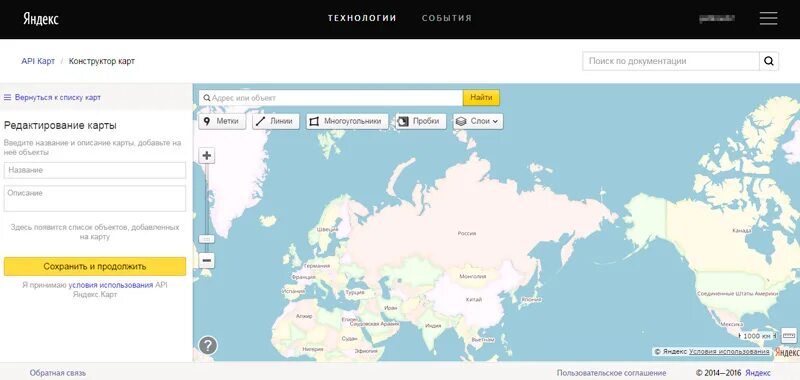
Task: Select the Многоугольники polygon tool
Action: click(x=347, y=121)
